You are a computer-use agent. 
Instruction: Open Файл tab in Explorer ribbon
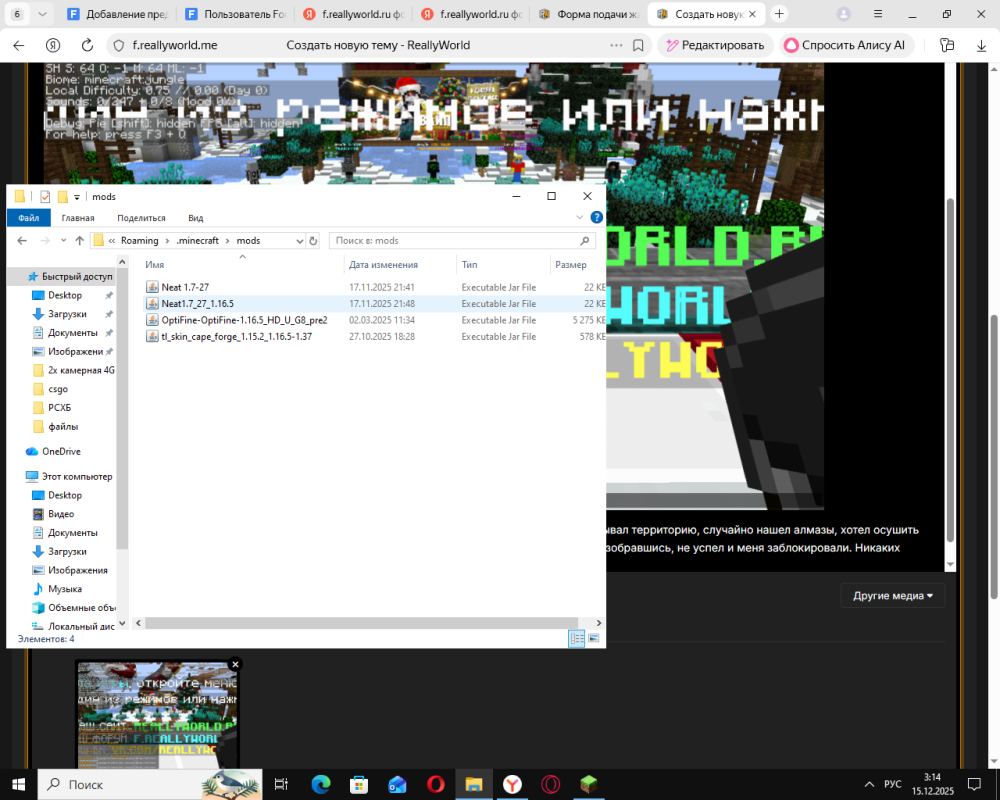(29, 218)
